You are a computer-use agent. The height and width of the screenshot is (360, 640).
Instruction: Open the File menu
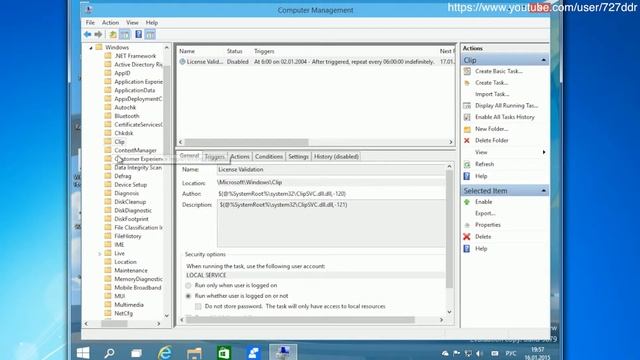click(90, 23)
